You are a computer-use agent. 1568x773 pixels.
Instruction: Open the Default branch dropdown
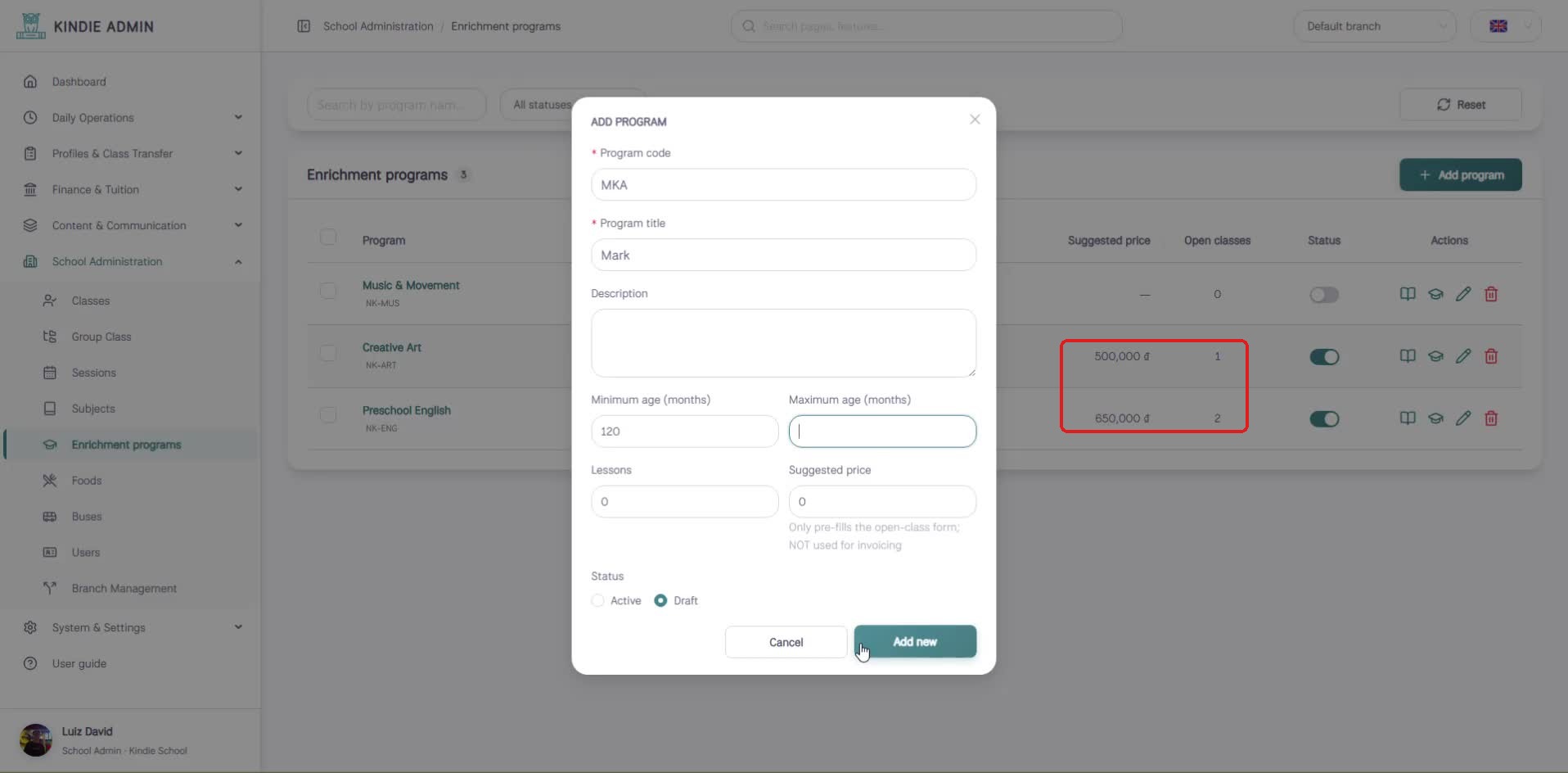[1375, 26]
